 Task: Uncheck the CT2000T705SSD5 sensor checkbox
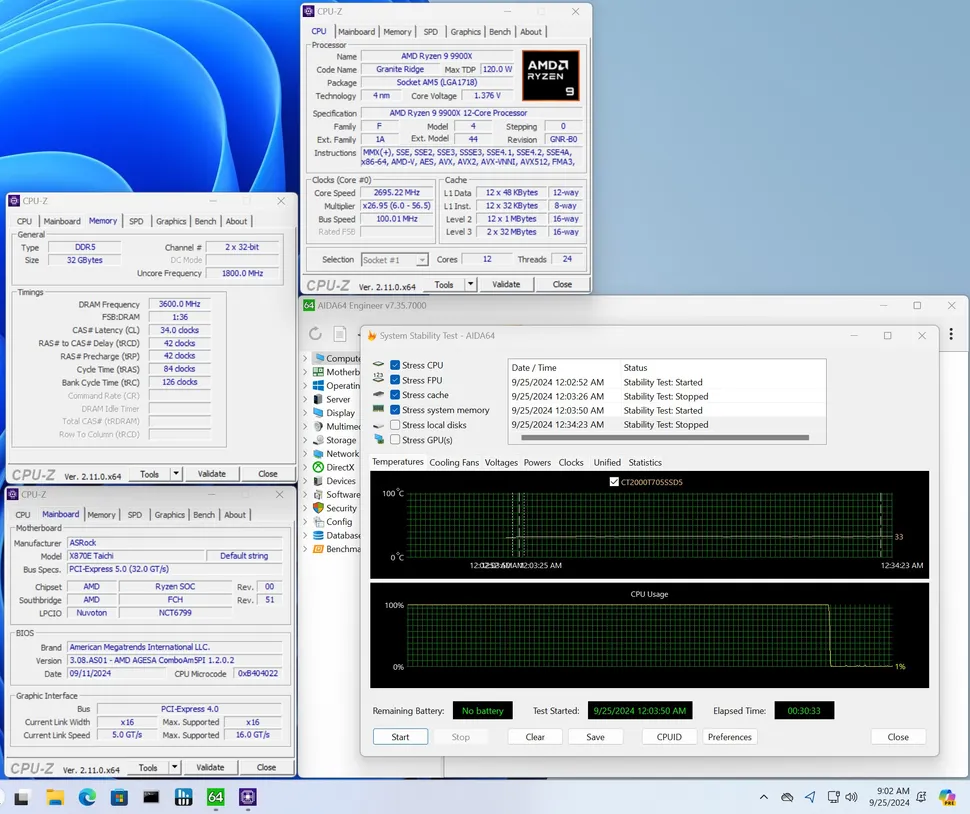(x=614, y=481)
